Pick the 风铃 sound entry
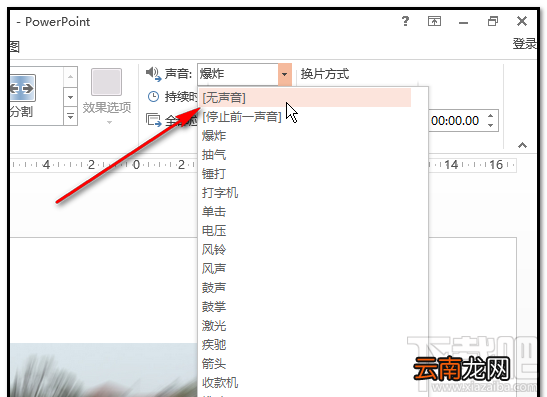 [x=306, y=250]
